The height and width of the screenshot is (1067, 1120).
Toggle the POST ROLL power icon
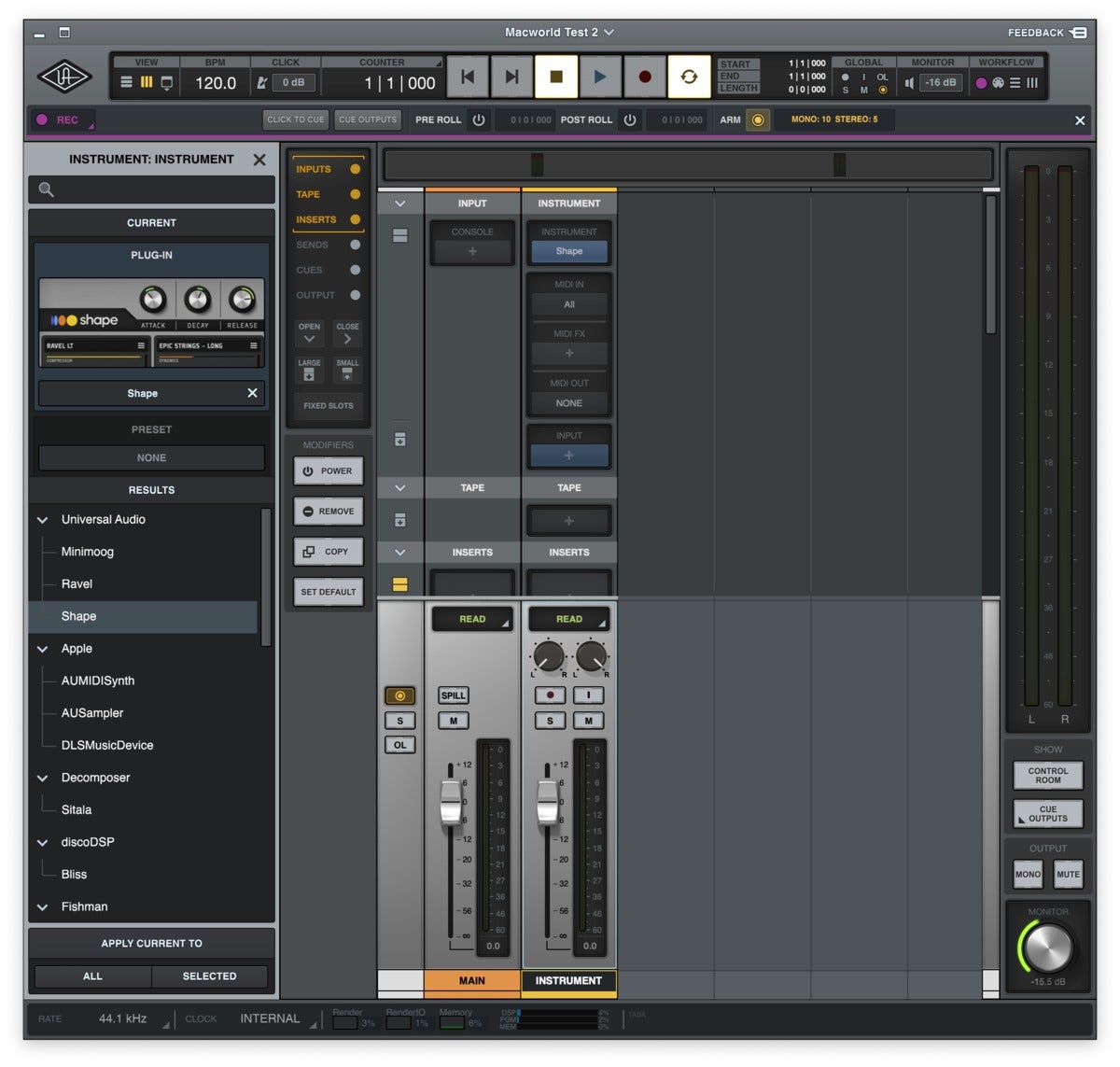pos(630,119)
